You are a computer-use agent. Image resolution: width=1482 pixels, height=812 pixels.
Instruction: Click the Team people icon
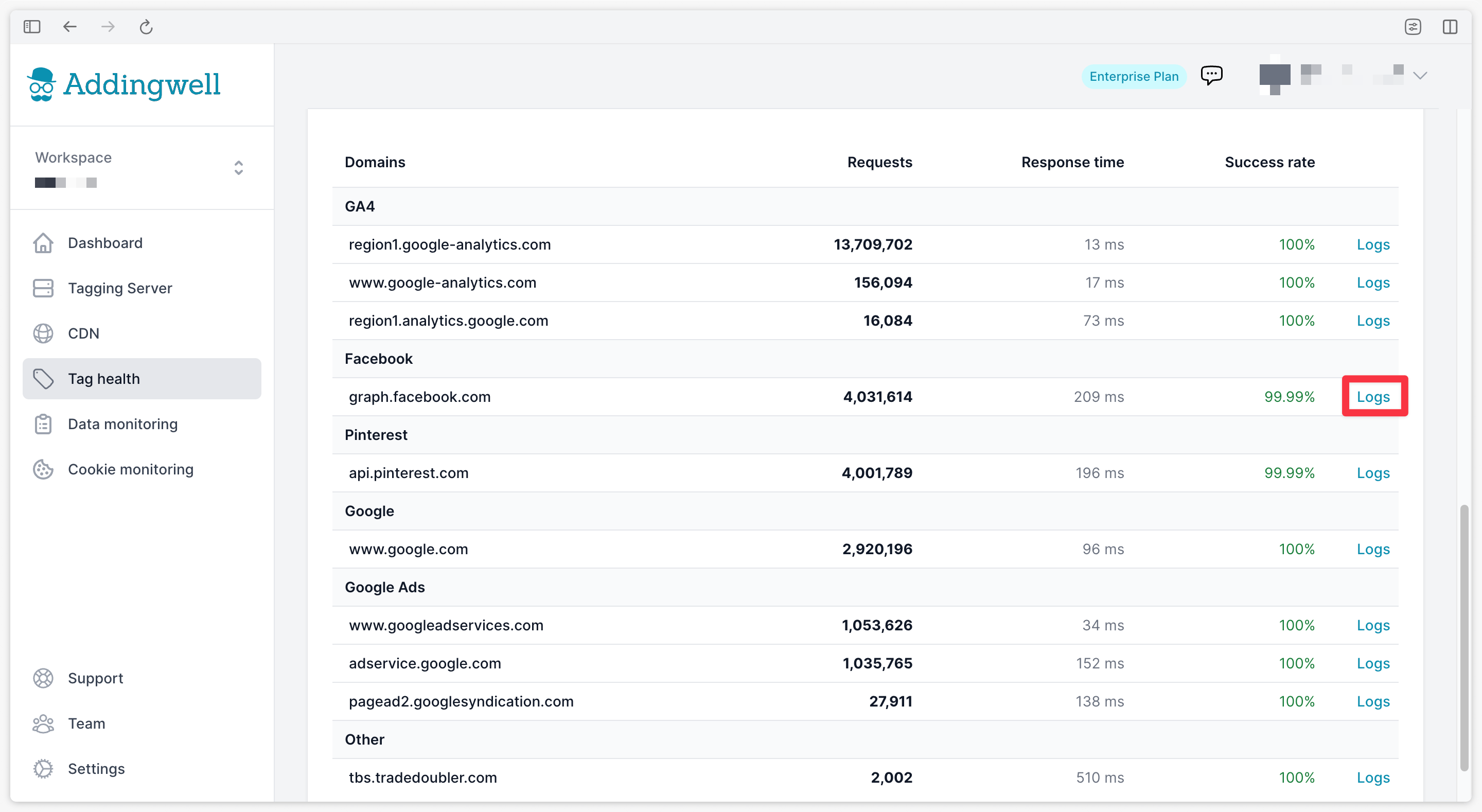tap(43, 724)
